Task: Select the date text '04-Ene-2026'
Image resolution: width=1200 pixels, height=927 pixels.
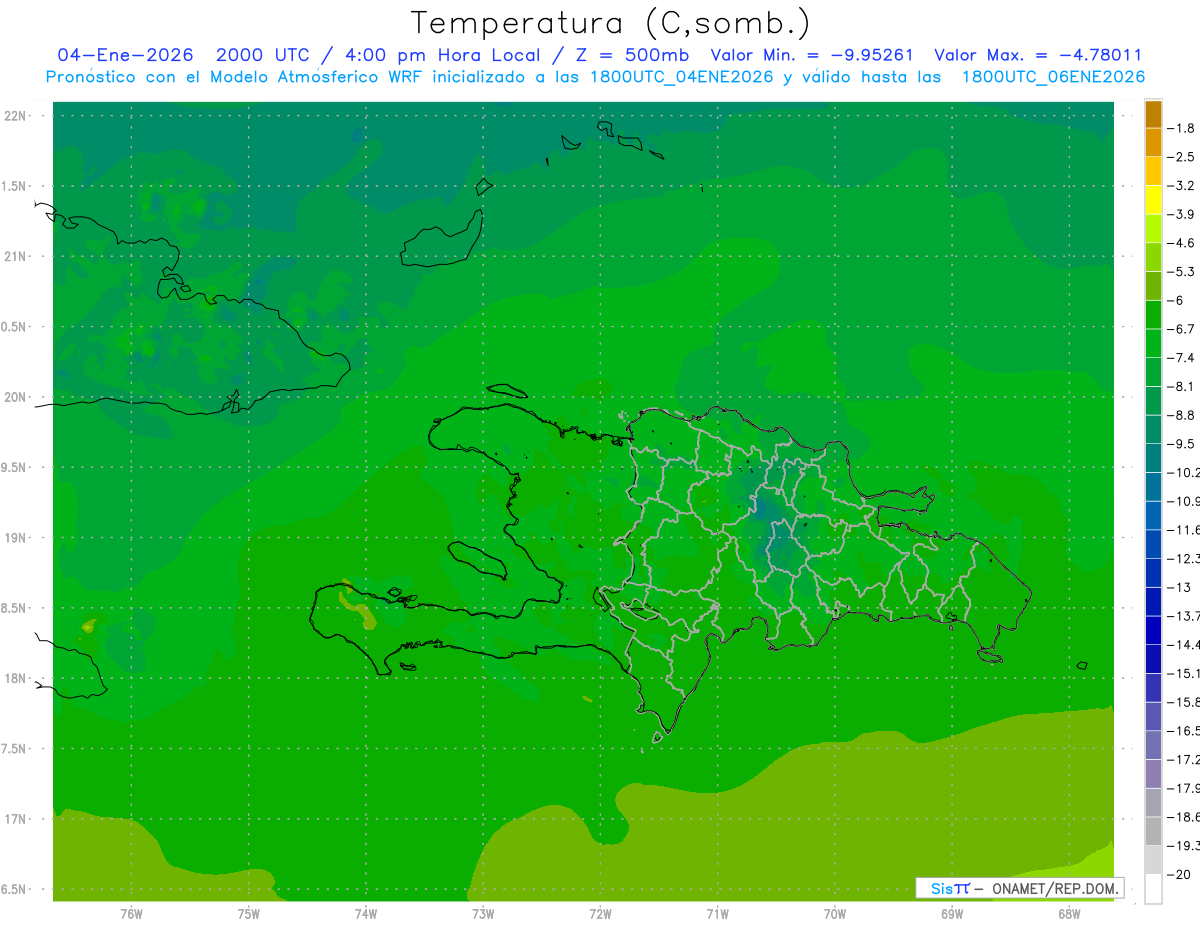Action: (125, 55)
